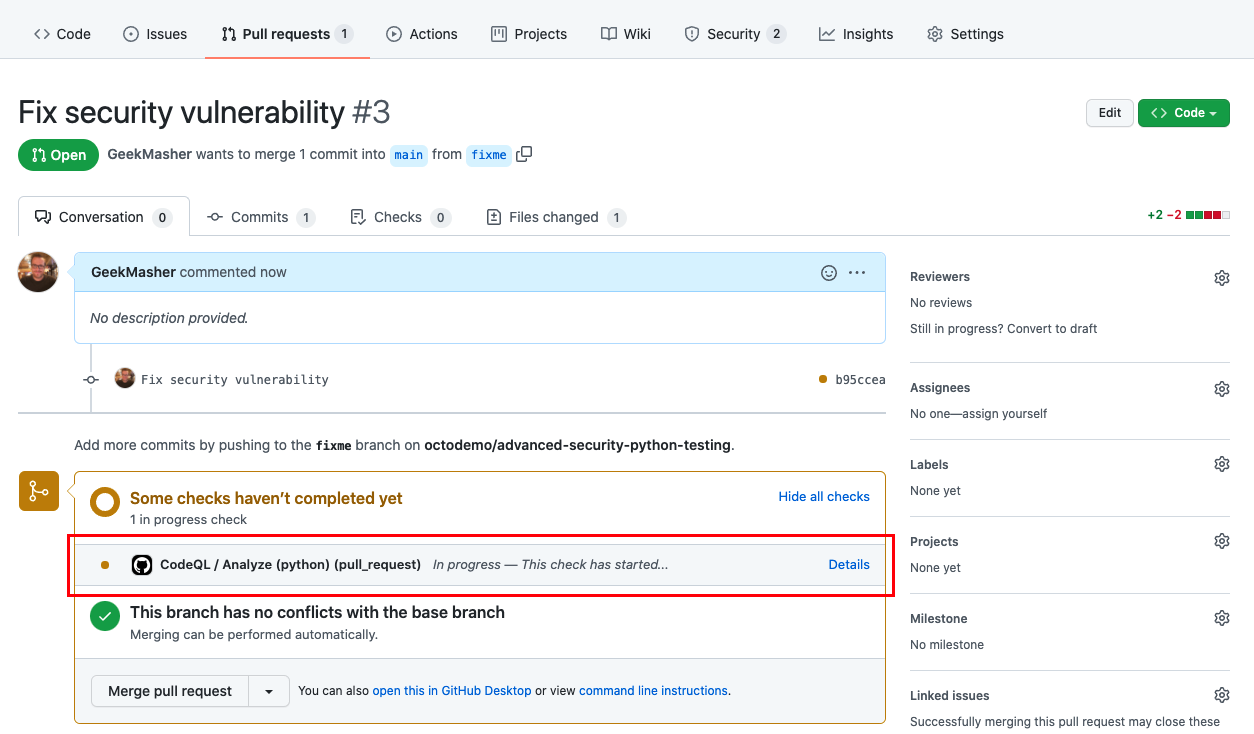This screenshot has width=1254, height=734.
Task: View the Files changed tab
Action: 555,217
